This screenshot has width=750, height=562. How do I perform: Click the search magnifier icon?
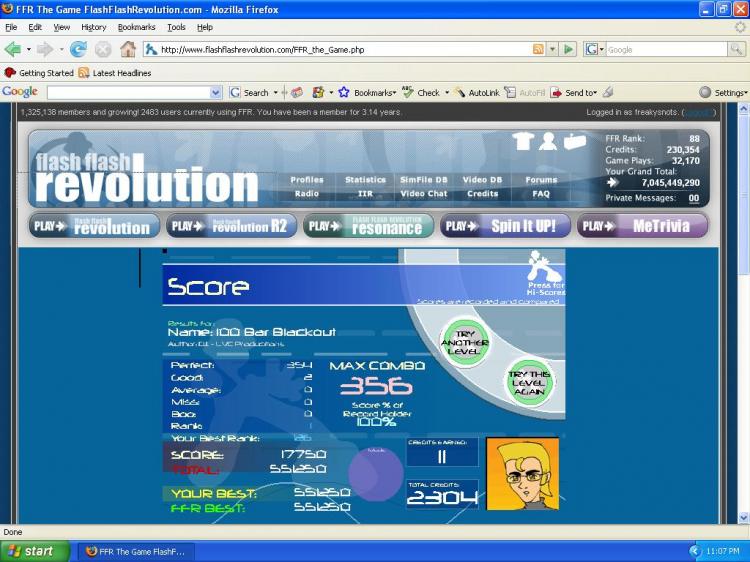pos(736,49)
